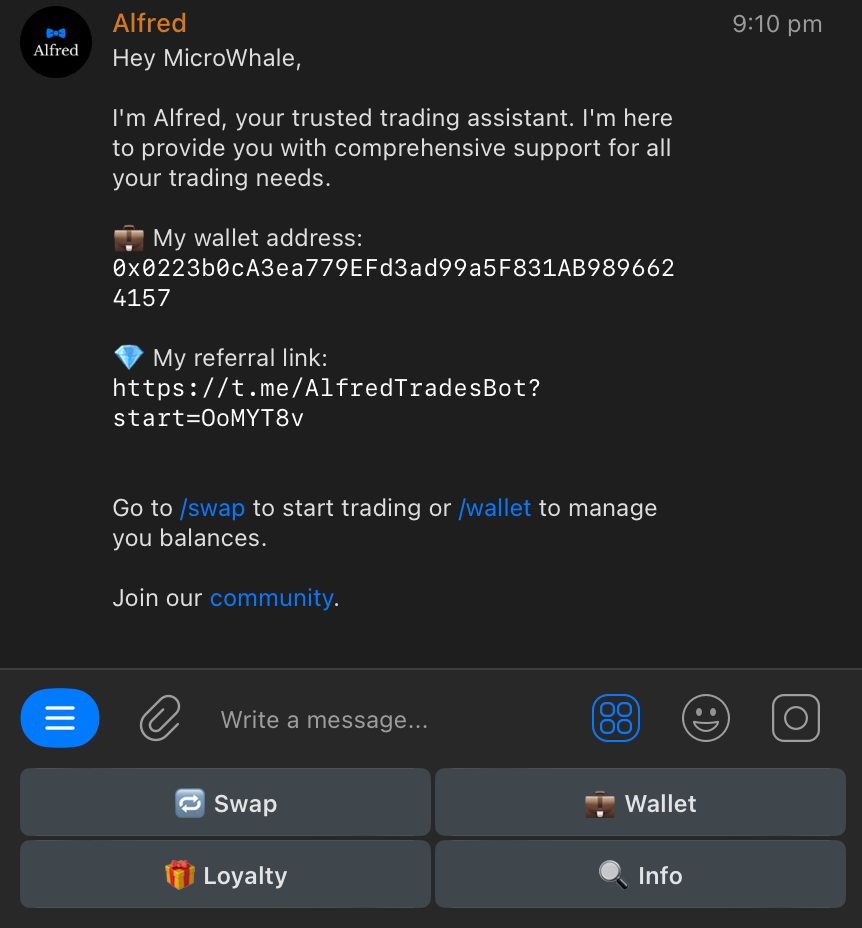The image size is (862, 928).
Task: Click the paperclip attach icon
Action: 159,718
